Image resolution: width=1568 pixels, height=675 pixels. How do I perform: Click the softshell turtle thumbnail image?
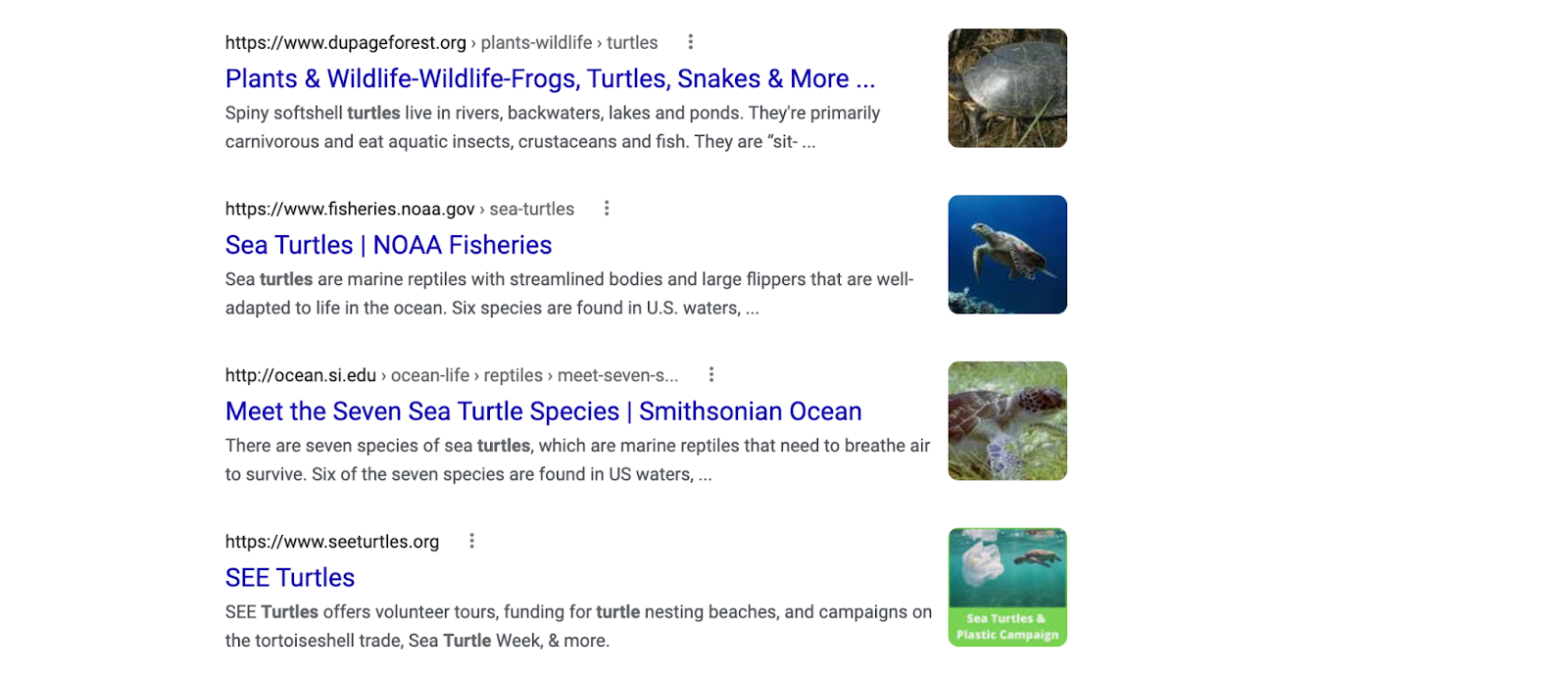pyautogui.click(x=1007, y=88)
